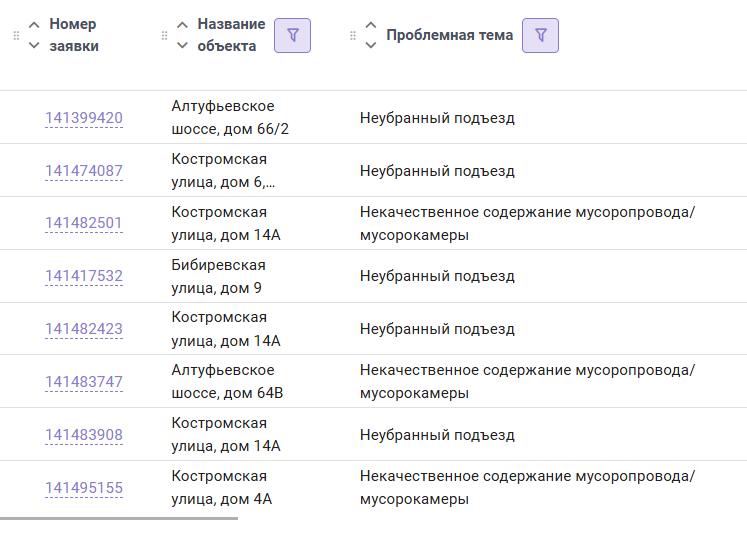Sort Номер заявки column descending arrow
This screenshot has height=534, width=747.
click(x=34, y=45)
